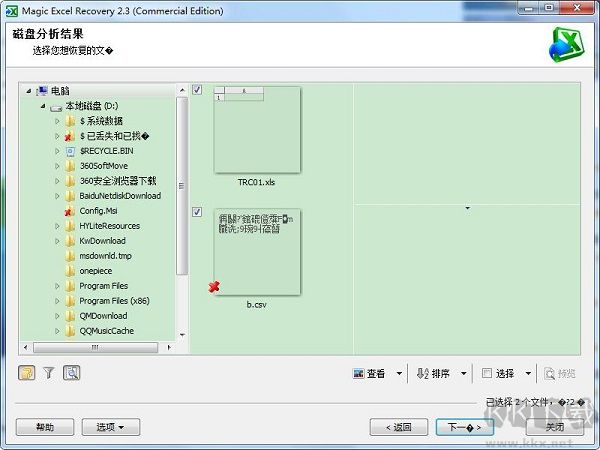Collapse the 电脑 tree node

[x=29, y=91]
